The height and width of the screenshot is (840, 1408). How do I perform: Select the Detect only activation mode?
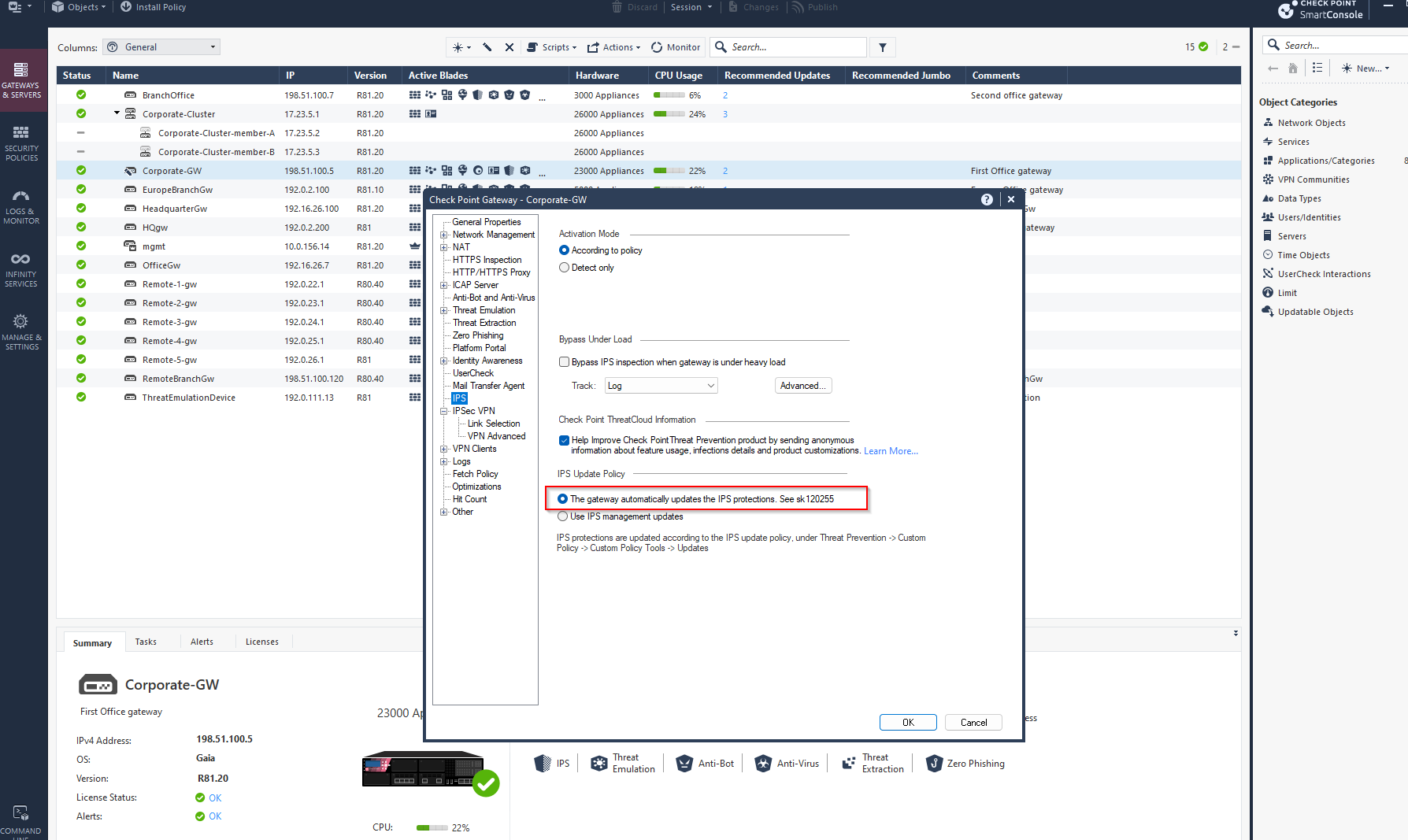tap(564, 267)
